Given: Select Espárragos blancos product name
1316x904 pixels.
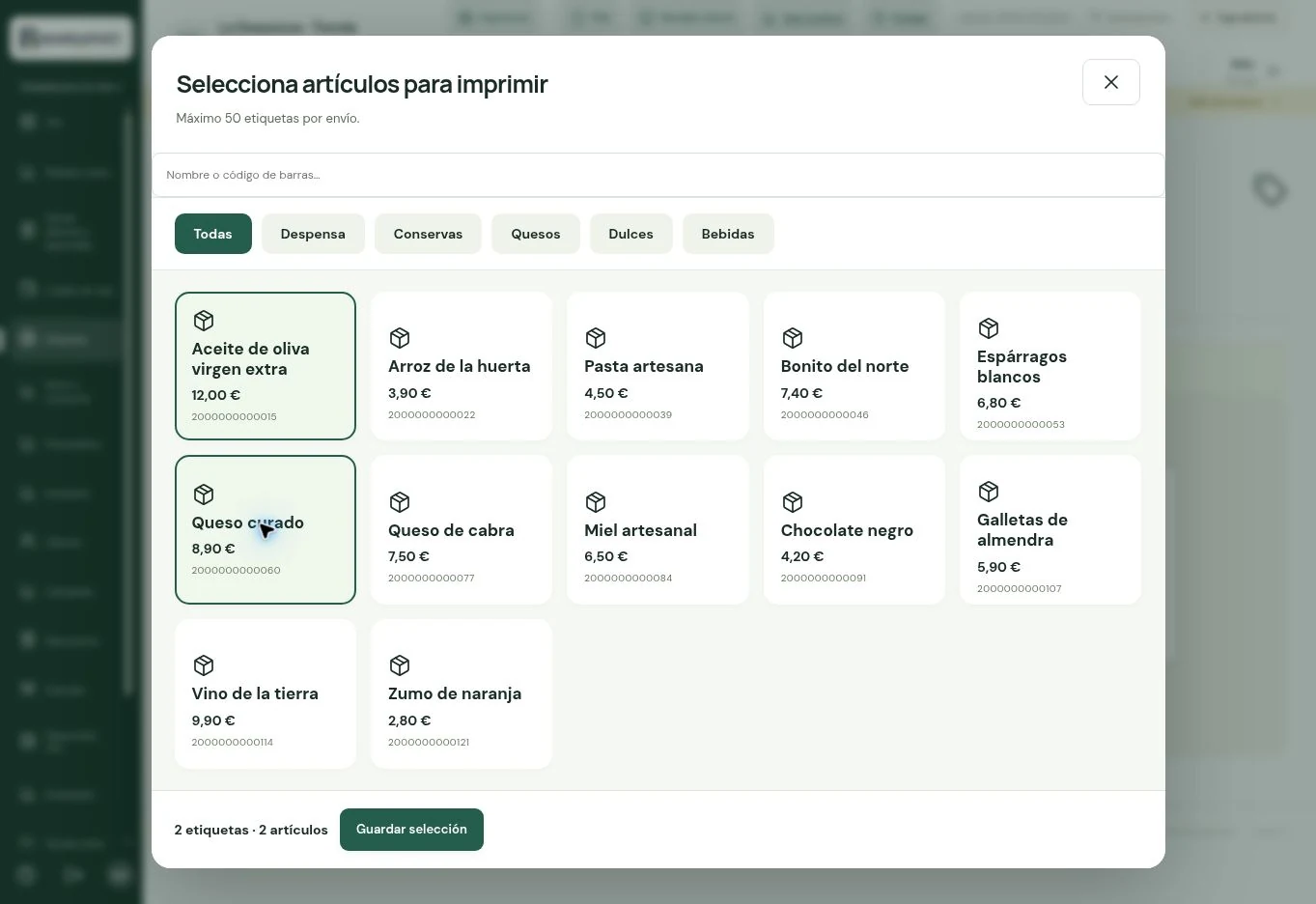Looking at the screenshot, I should click(x=1022, y=366).
